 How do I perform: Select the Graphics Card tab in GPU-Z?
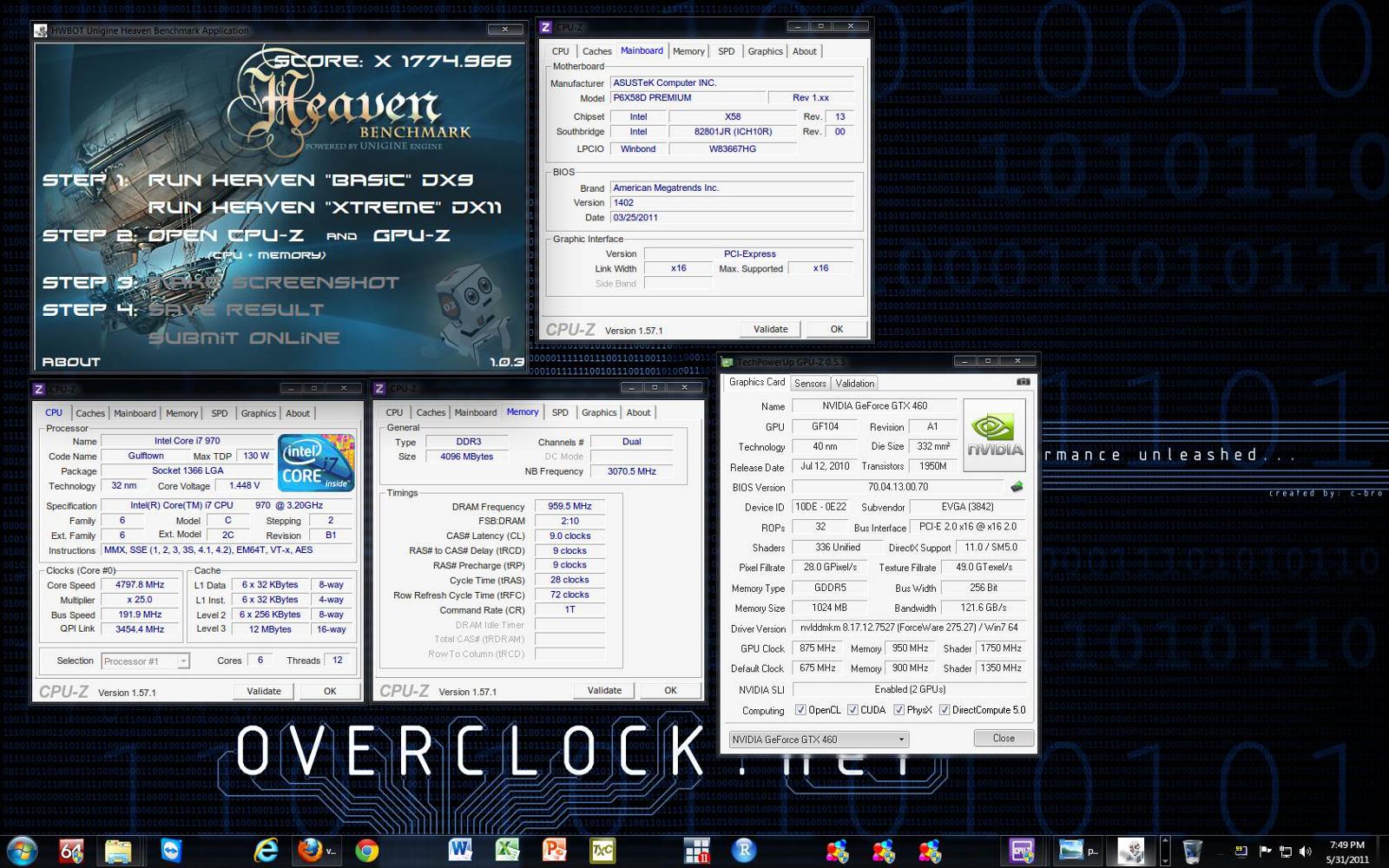(757, 382)
